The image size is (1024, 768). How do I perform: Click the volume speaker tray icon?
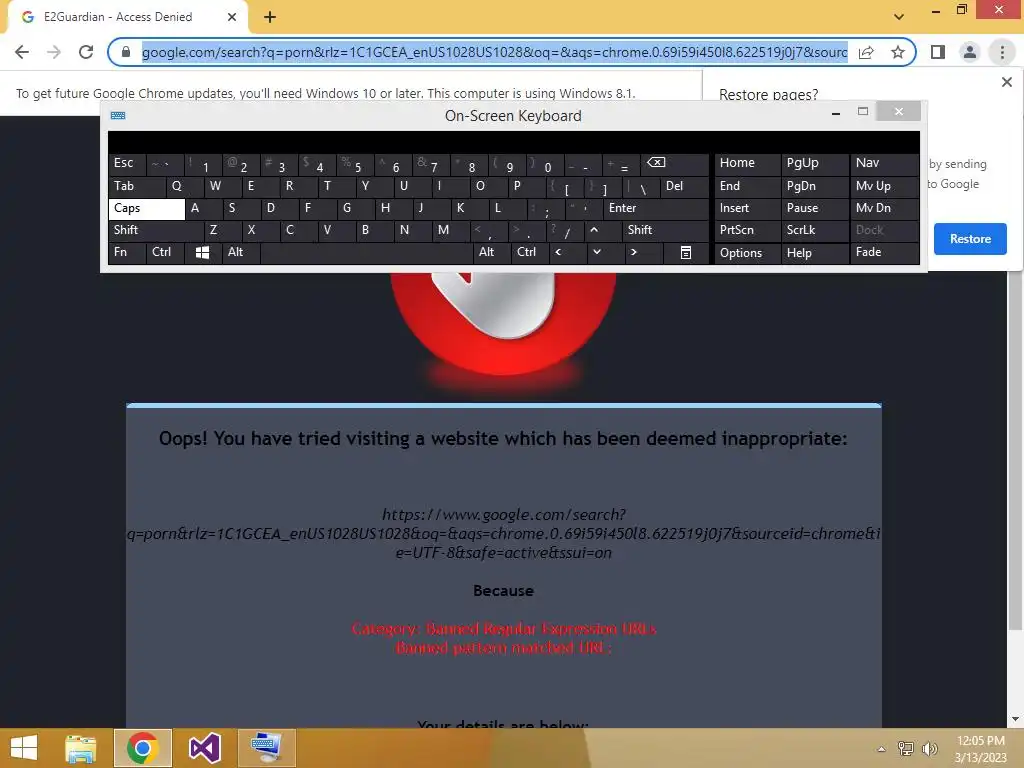point(929,749)
